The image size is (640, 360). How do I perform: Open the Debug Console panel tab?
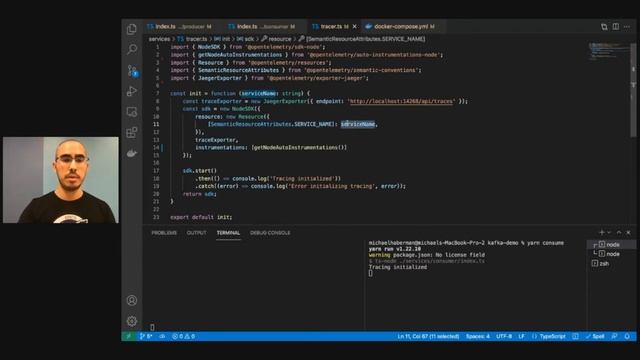270,233
